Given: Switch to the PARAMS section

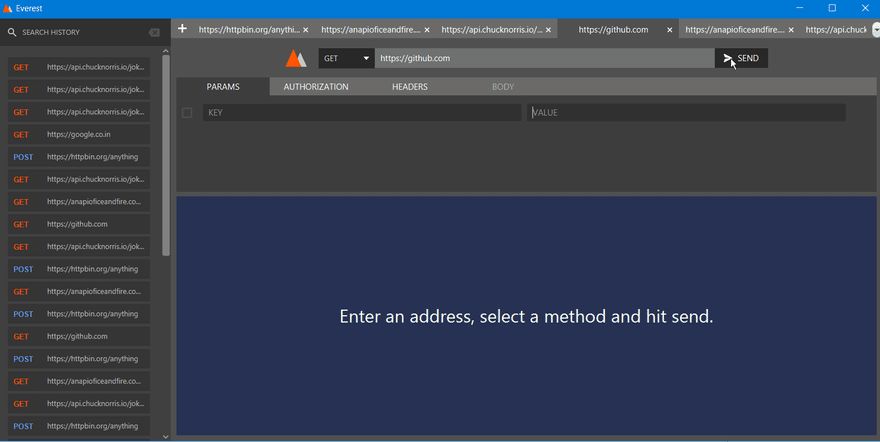Looking at the screenshot, I should click(x=223, y=87).
